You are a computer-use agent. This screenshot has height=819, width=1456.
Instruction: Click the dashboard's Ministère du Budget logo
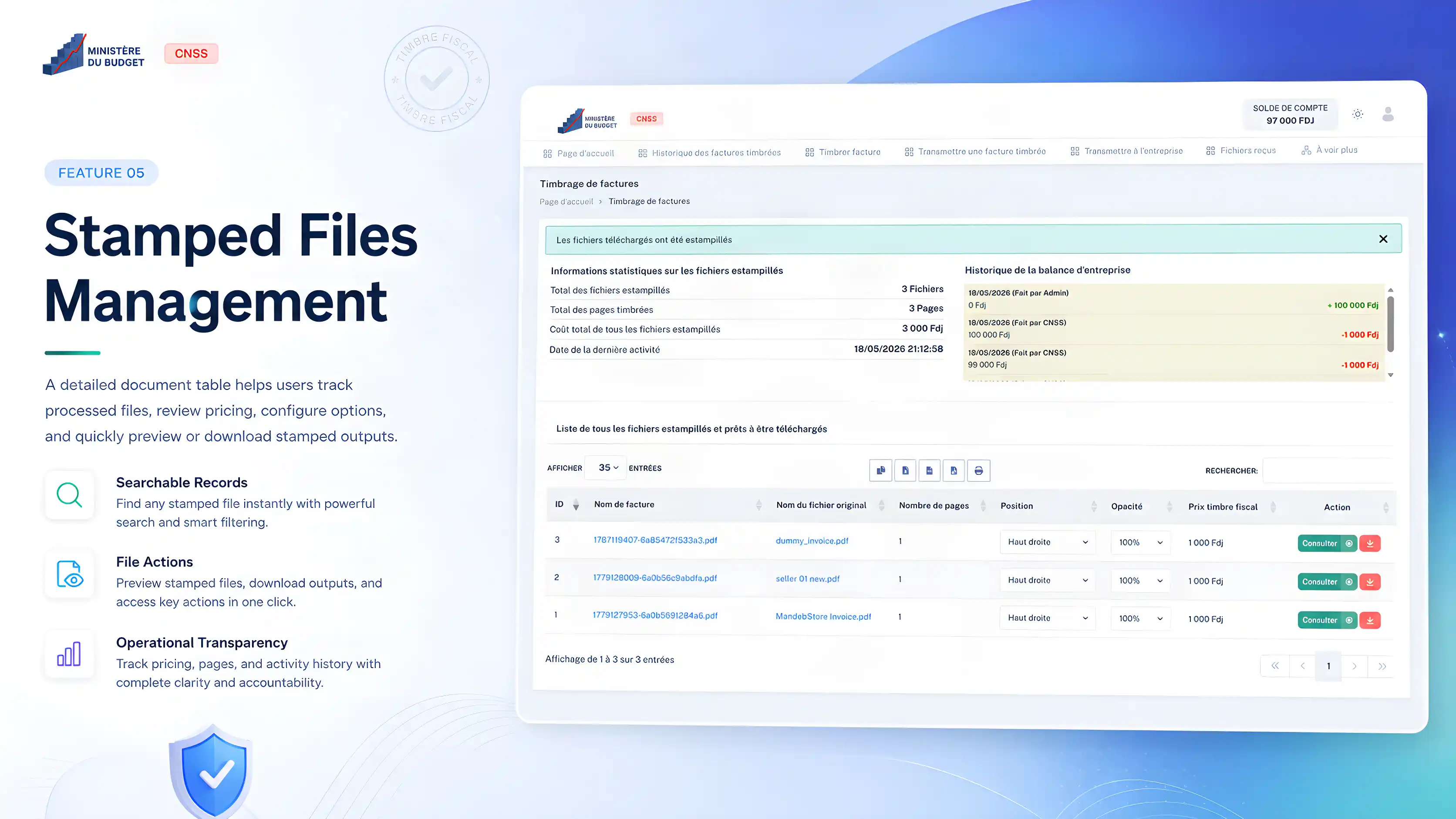pyautogui.click(x=586, y=120)
